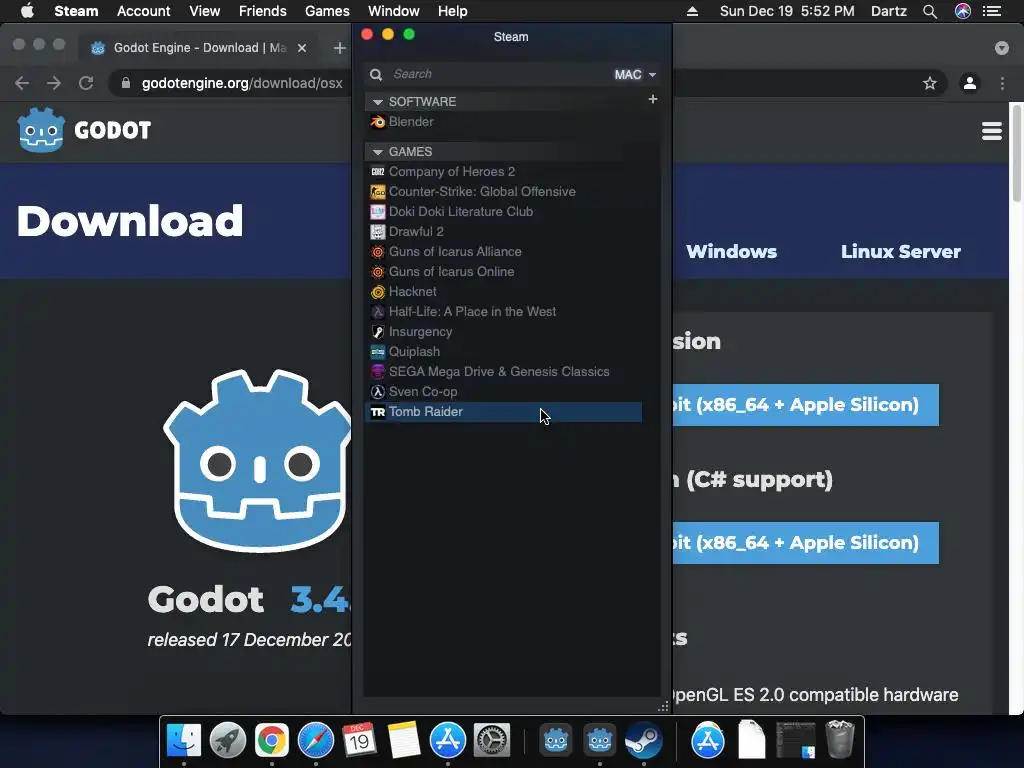Screen dimensions: 1024x768
Task: Click the Blender icon in Steam's software list
Action: [377, 121]
